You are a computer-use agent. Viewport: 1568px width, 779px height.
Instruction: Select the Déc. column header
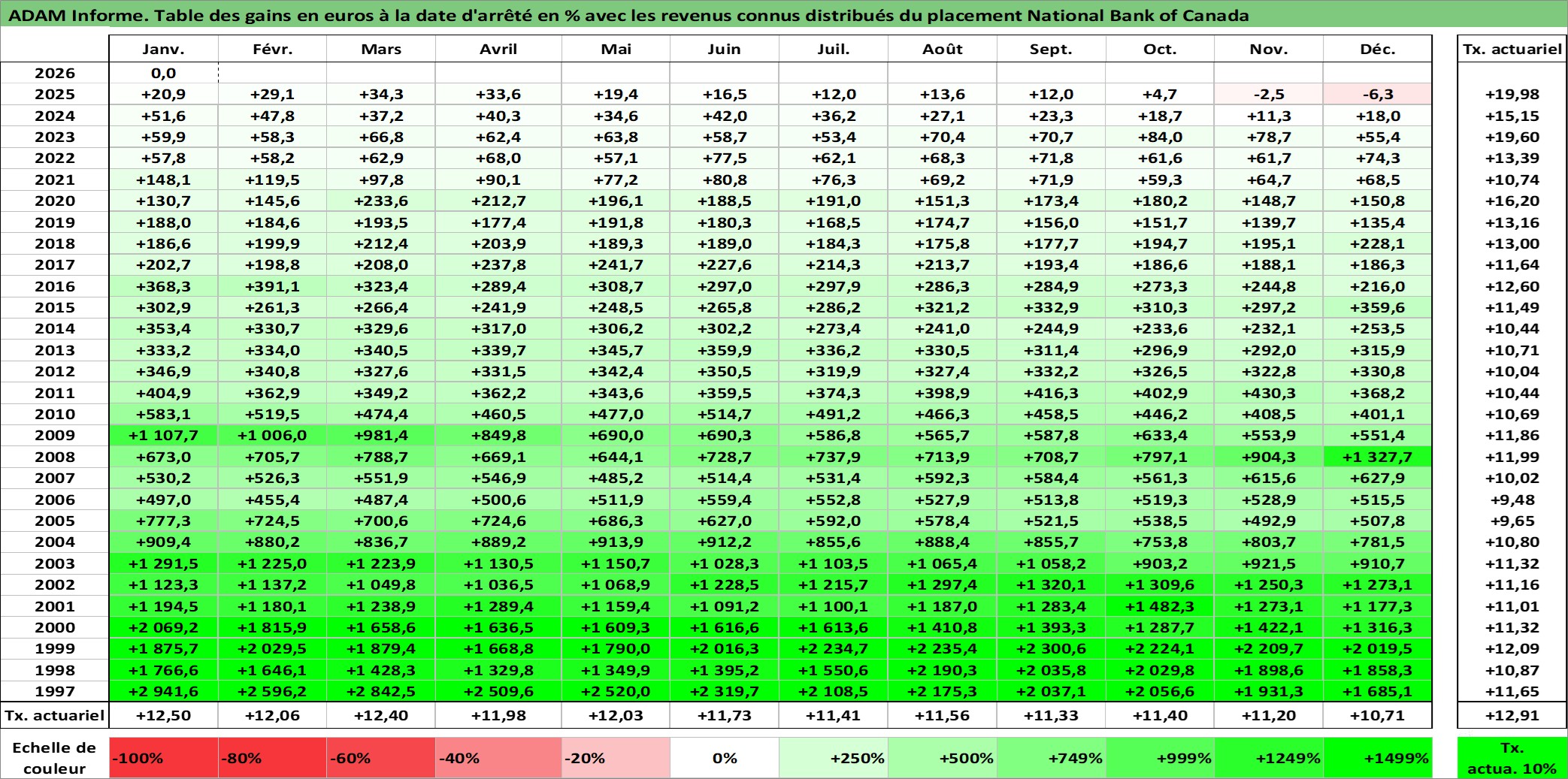[x=1378, y=49]
